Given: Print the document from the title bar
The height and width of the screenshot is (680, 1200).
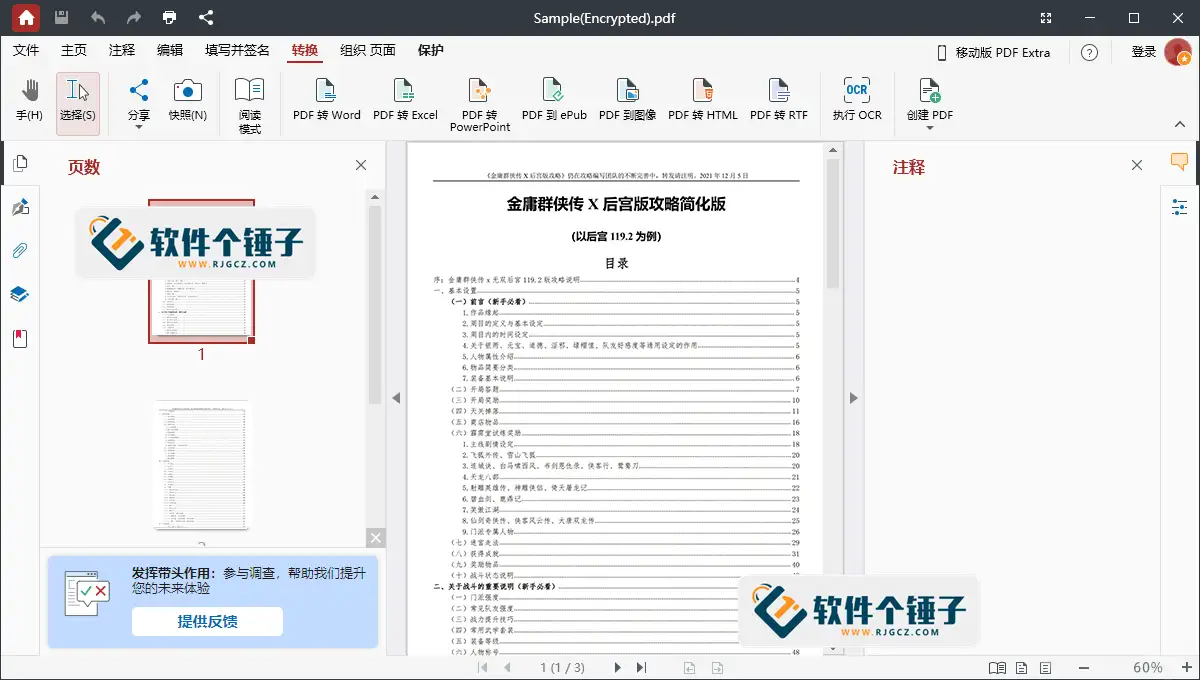Looking at the screenshot, I should [x=168, y=17].
